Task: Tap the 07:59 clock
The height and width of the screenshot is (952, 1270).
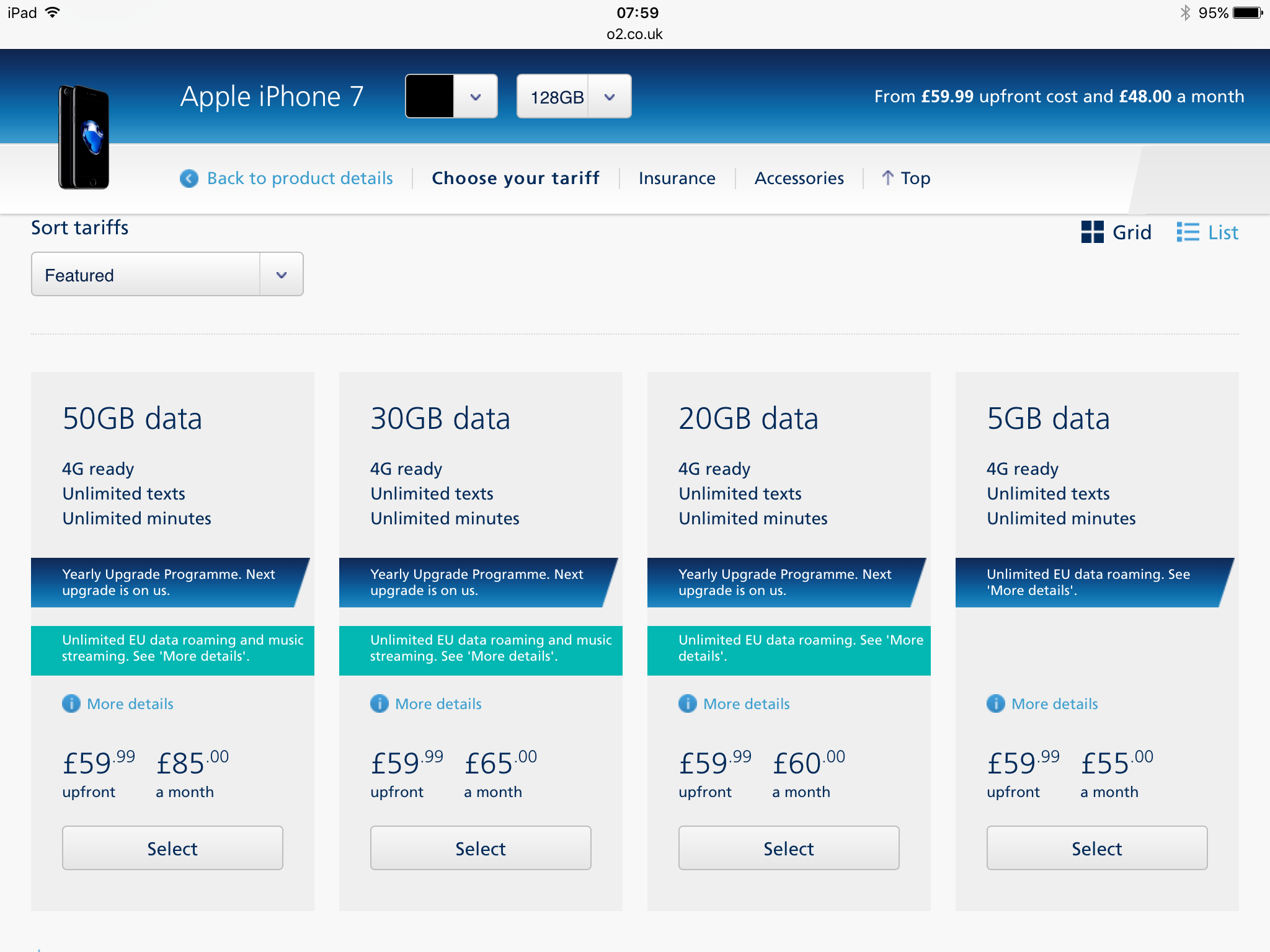Action: point(637,12)
